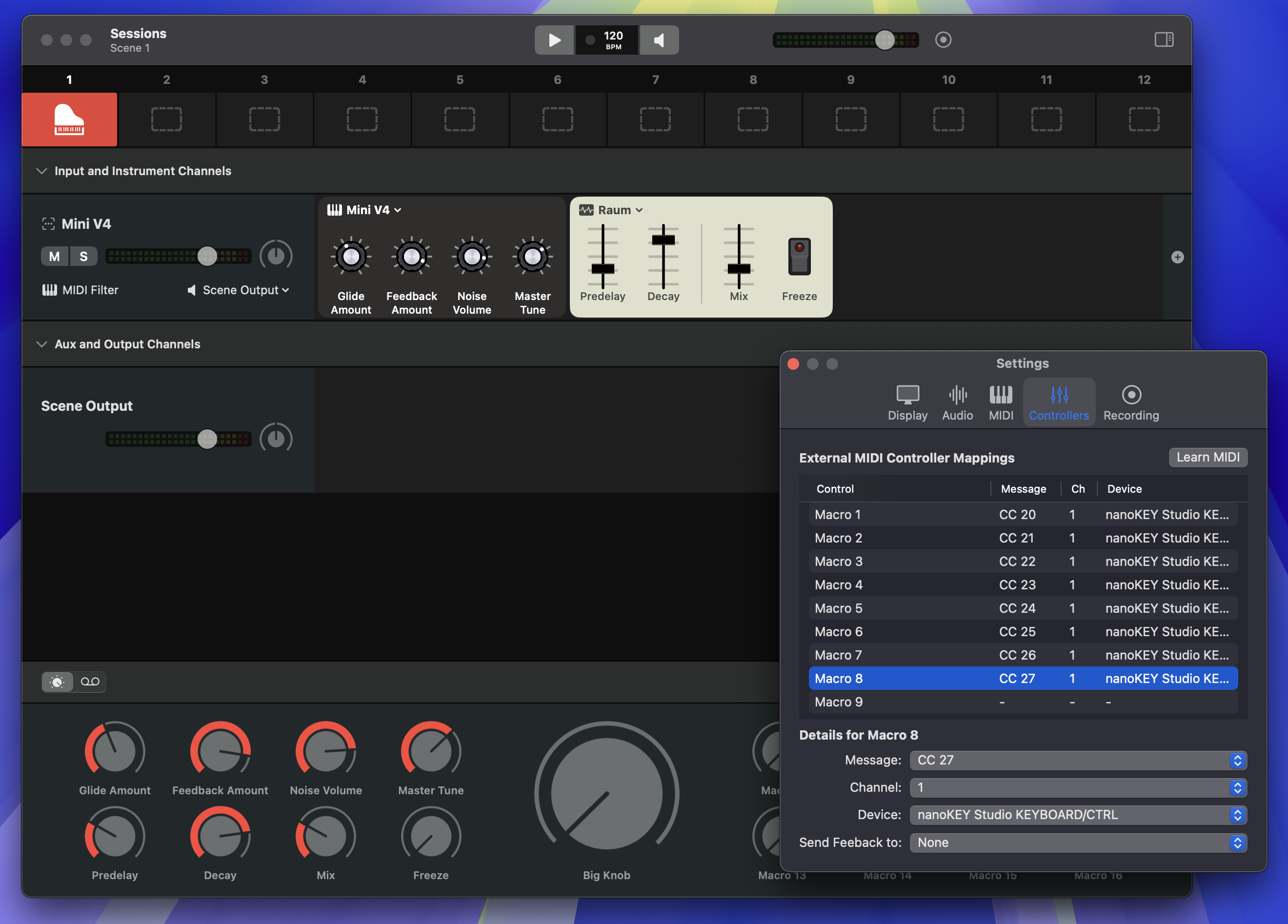
Task: Click the add plugin plus icon
Action: click(x=1177, y=257)
